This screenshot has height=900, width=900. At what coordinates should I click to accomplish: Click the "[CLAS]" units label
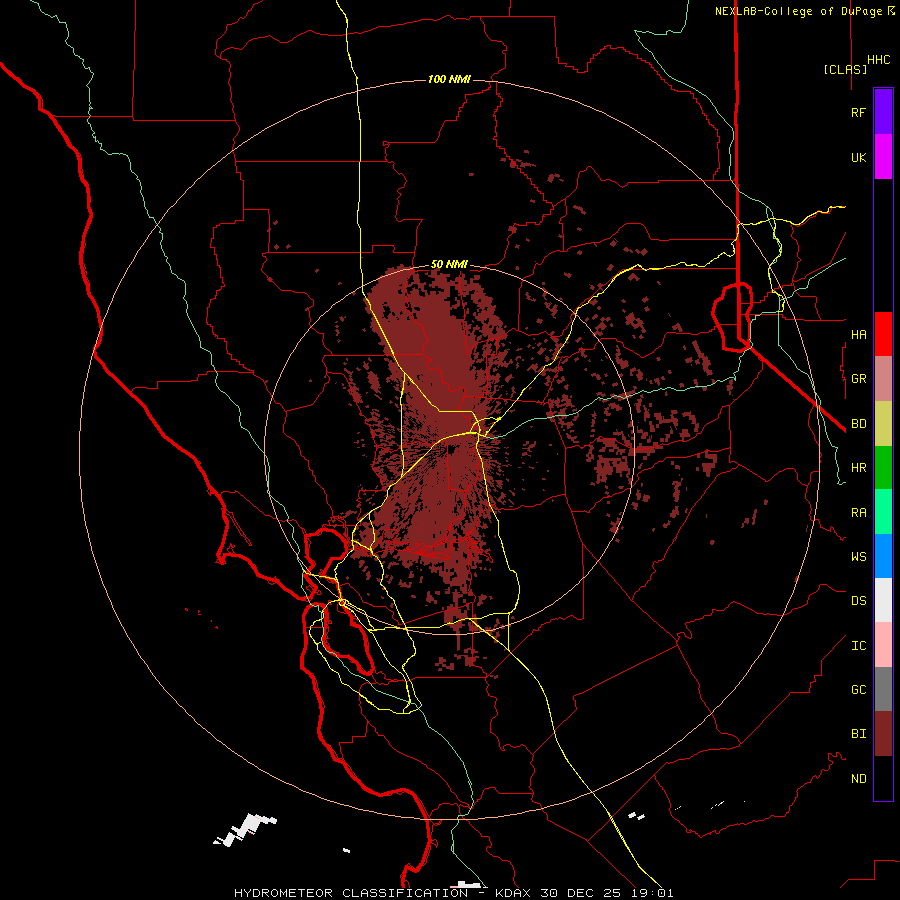tap(845, 69)
